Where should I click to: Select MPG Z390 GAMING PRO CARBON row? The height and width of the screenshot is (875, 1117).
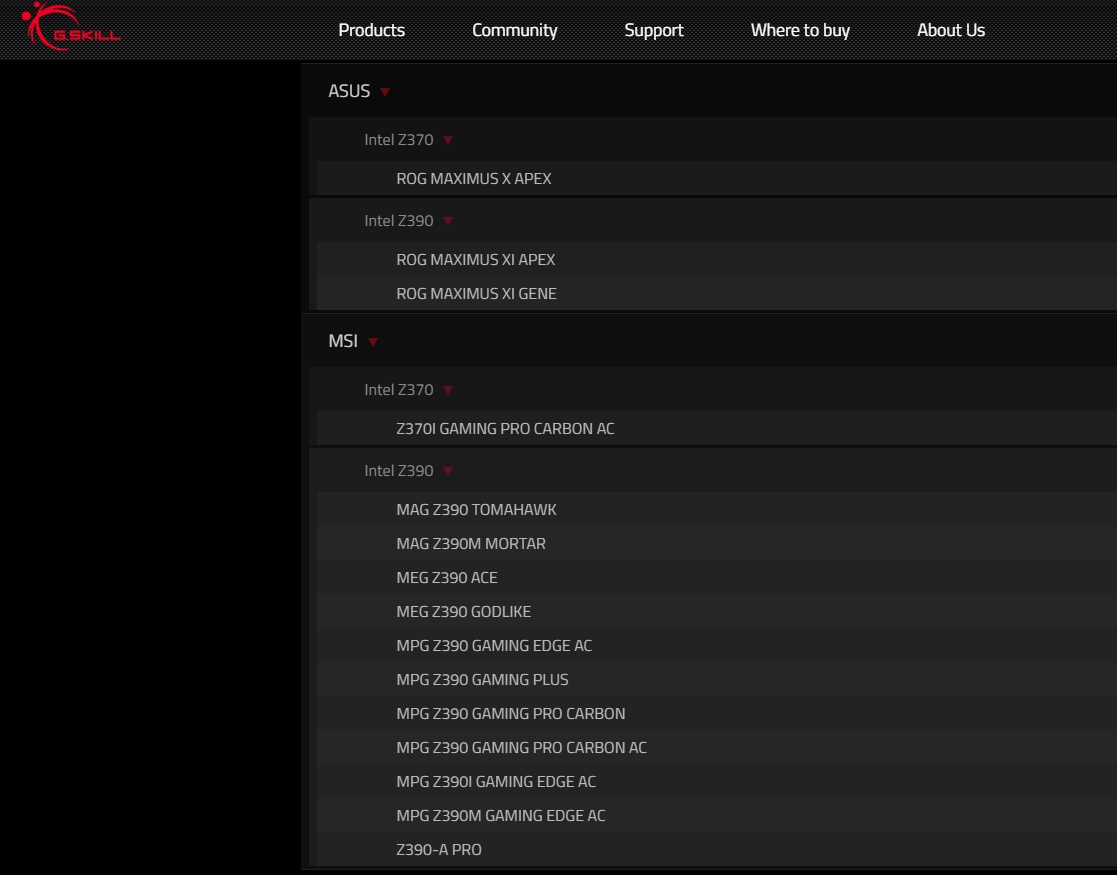click(x=717, y=714)
